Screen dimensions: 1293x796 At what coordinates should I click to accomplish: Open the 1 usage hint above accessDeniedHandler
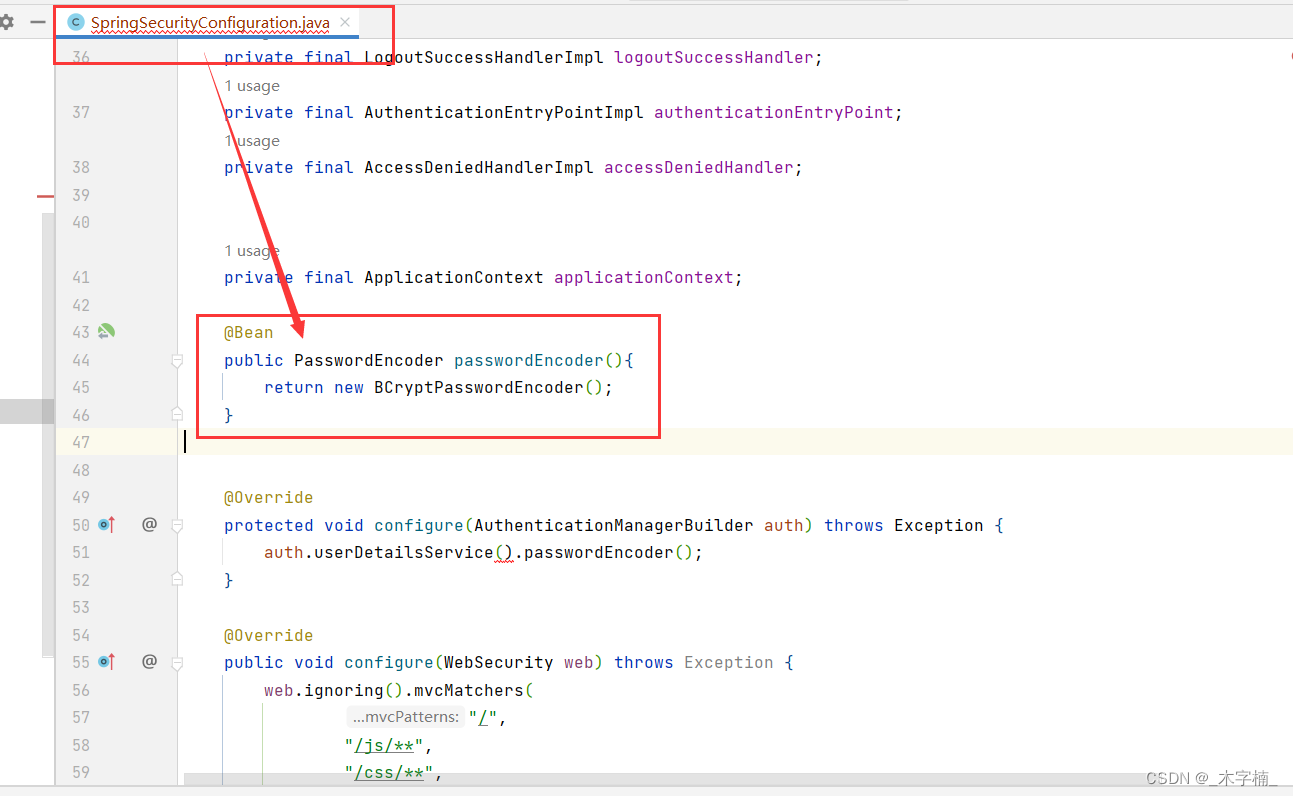click(x=252, y=141)
